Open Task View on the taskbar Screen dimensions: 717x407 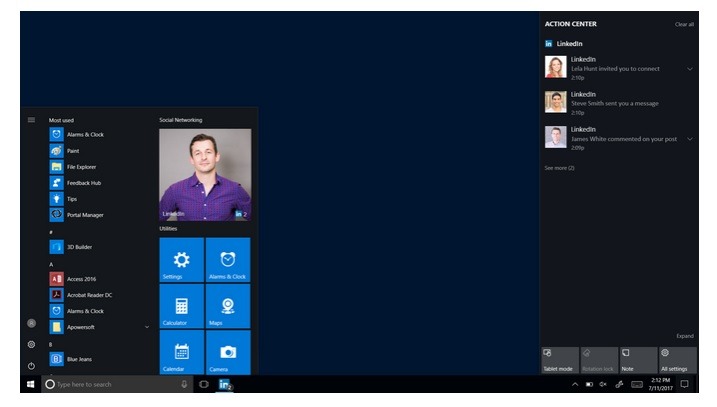[x=204, y=384]
